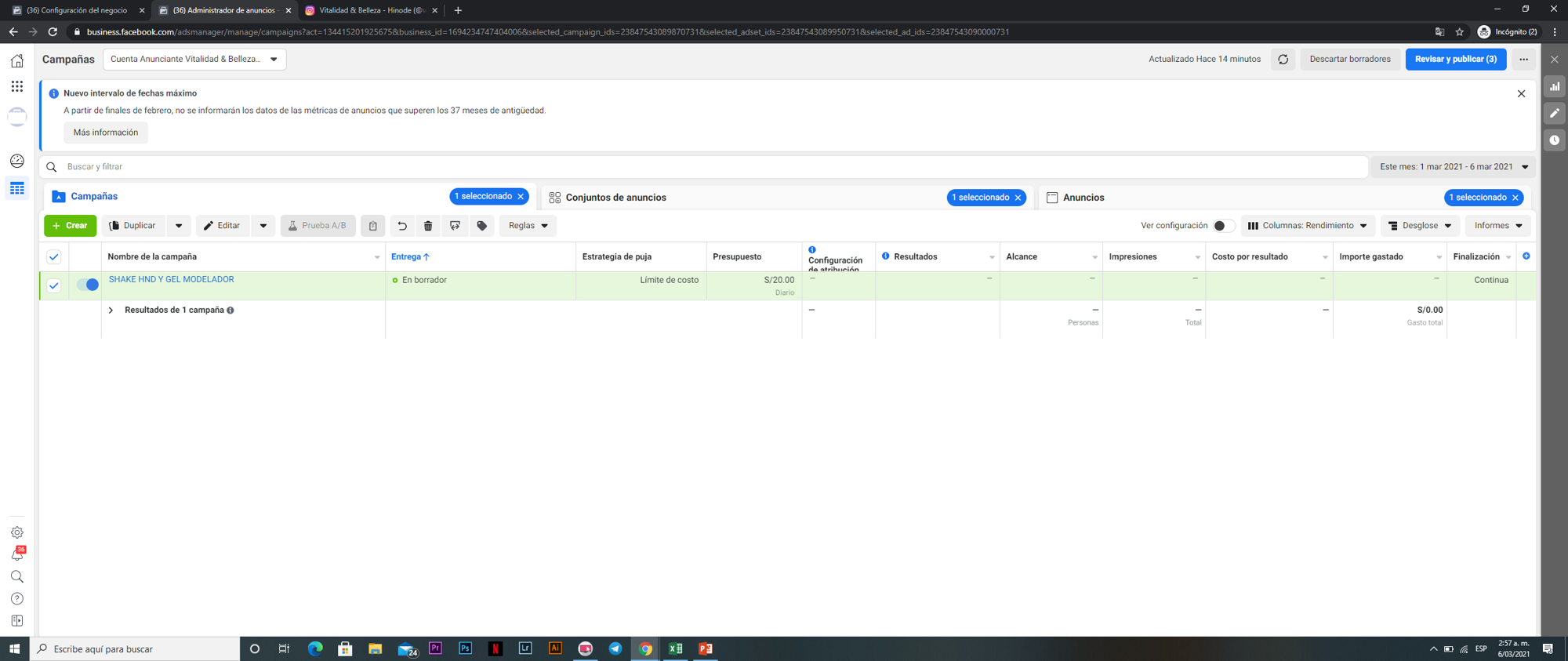Open the charts icon in right panel
1568x661 pixels.
[x=1554, y=87]
